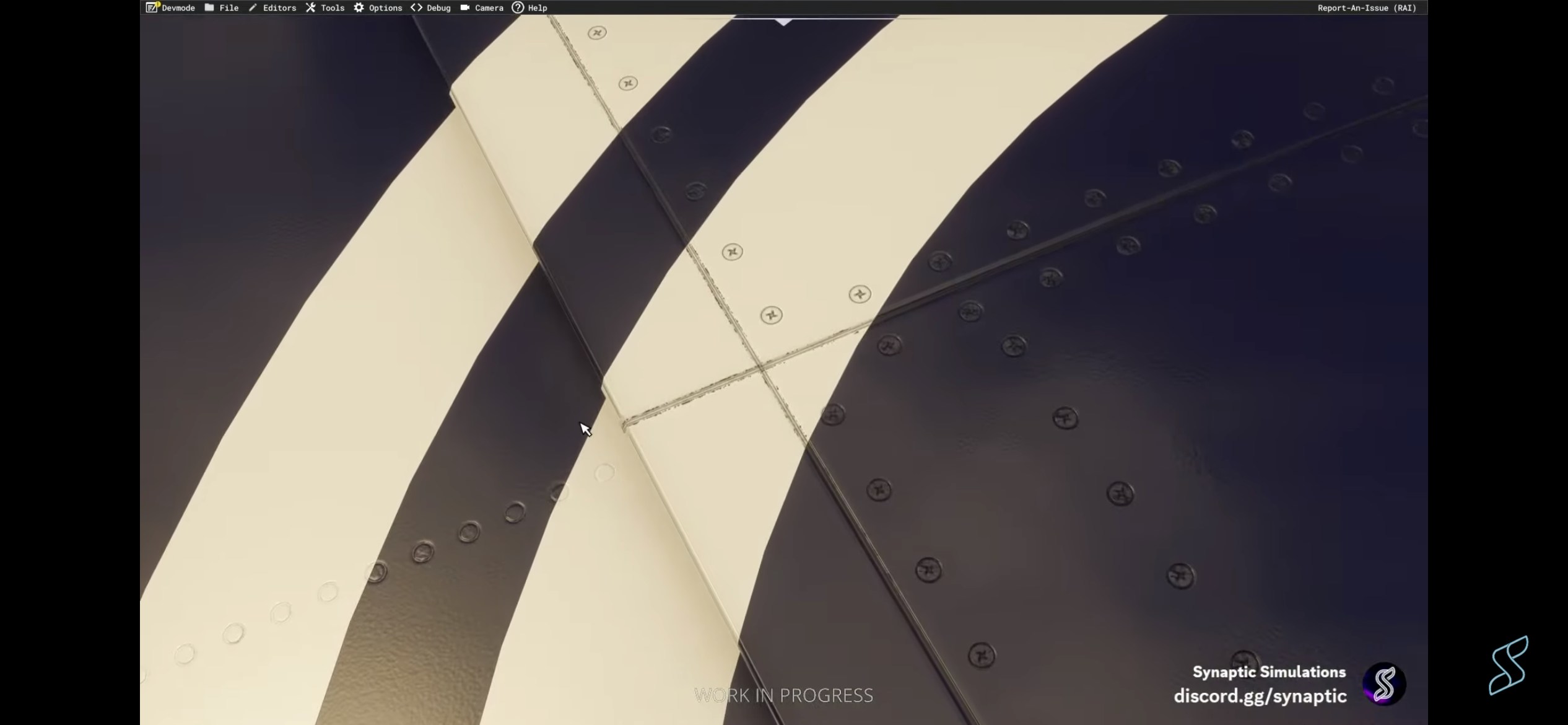Click the discord.gg/synaptic link text
The width and height of the screenshot is (1568, 725).
1260,696
